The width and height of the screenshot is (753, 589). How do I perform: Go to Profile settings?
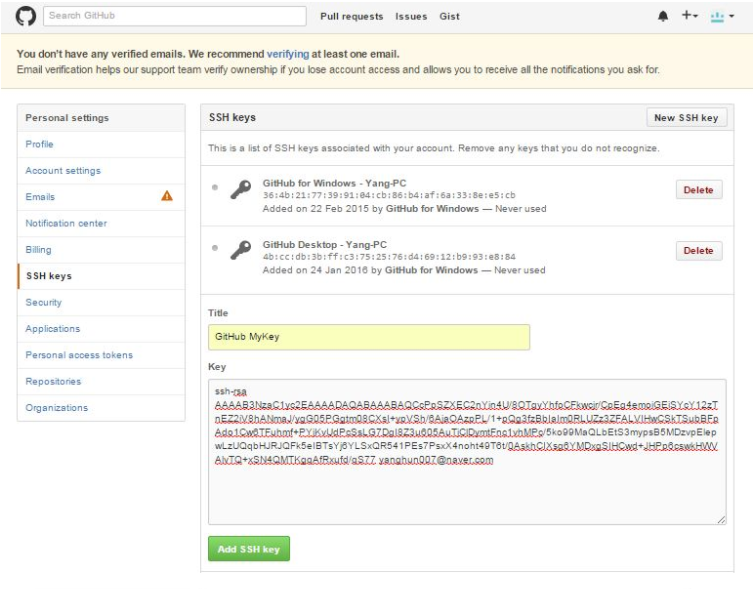pos(39,144)
